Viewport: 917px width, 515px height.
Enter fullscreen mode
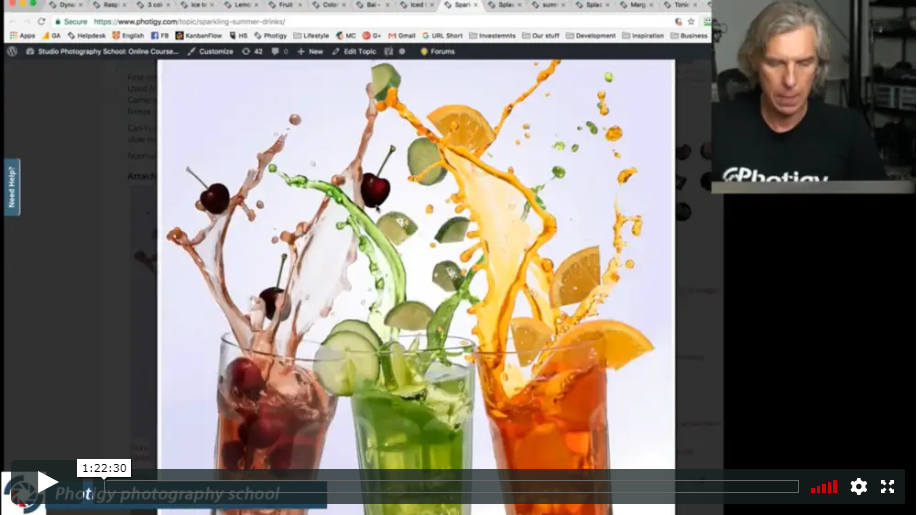click(x=888, y=486)
